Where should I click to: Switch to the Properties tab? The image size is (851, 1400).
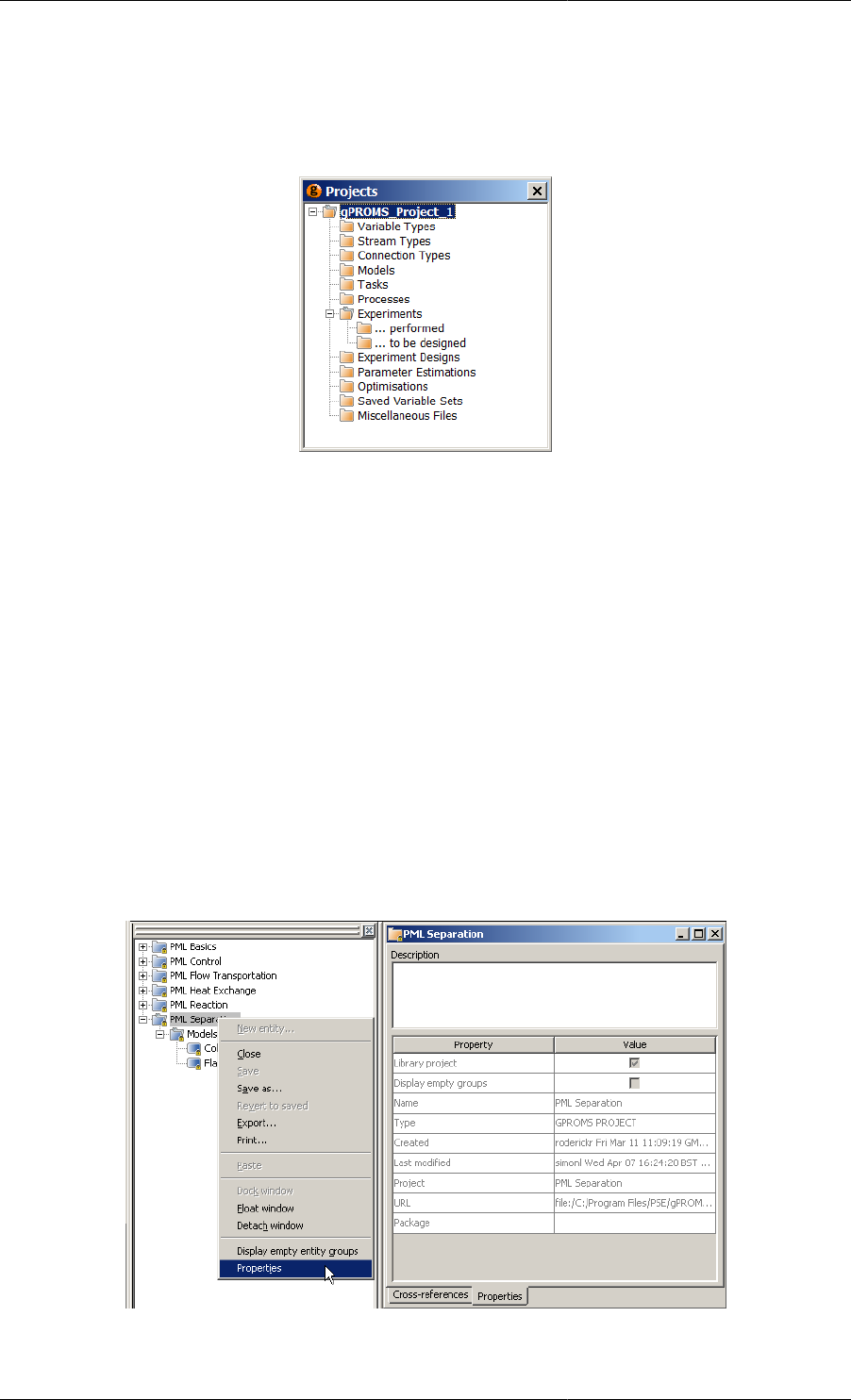coord(500,1296)
